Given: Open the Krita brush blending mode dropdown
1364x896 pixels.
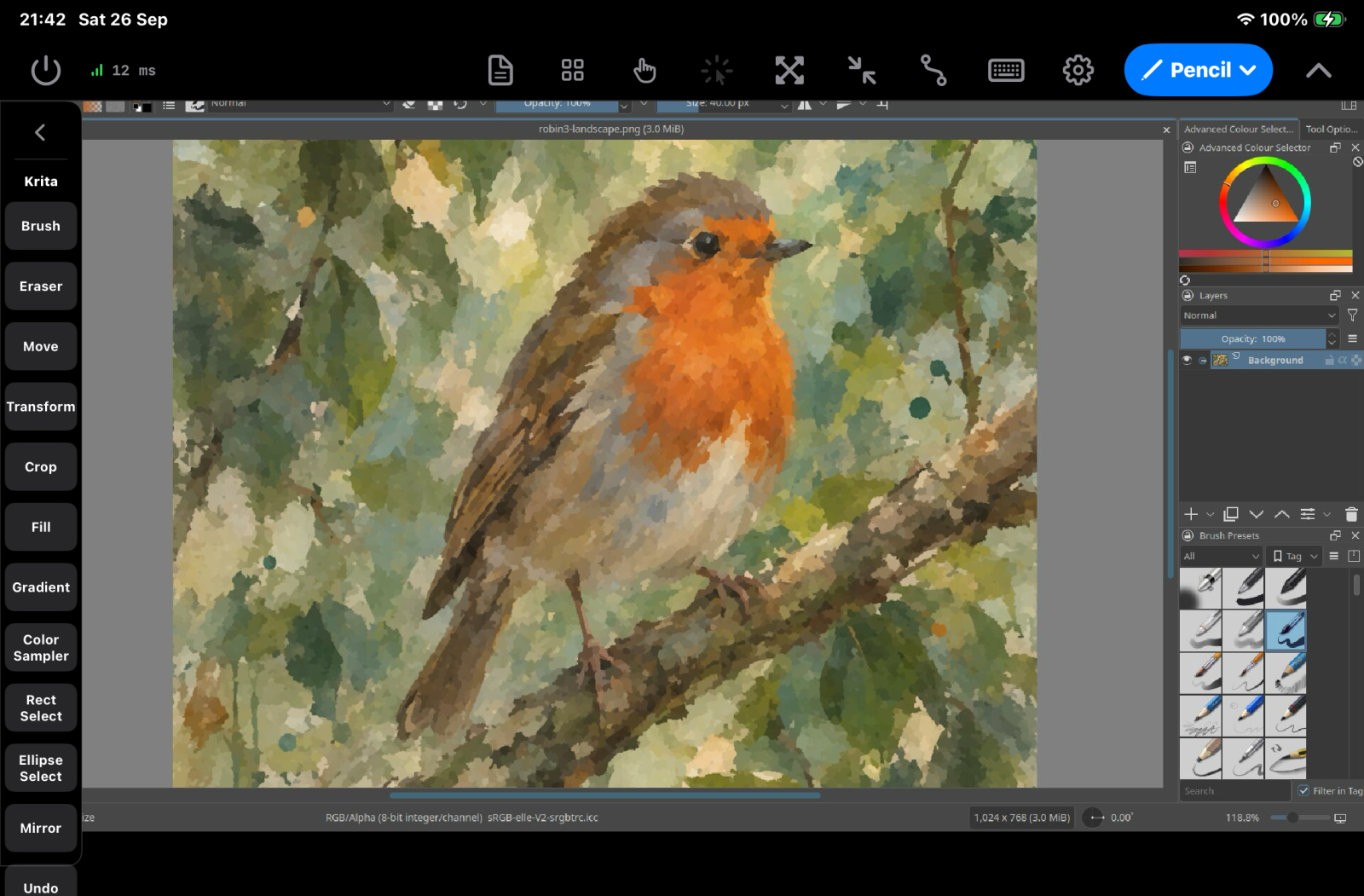Looking at the screenshot, I should (x=299, y=105).
